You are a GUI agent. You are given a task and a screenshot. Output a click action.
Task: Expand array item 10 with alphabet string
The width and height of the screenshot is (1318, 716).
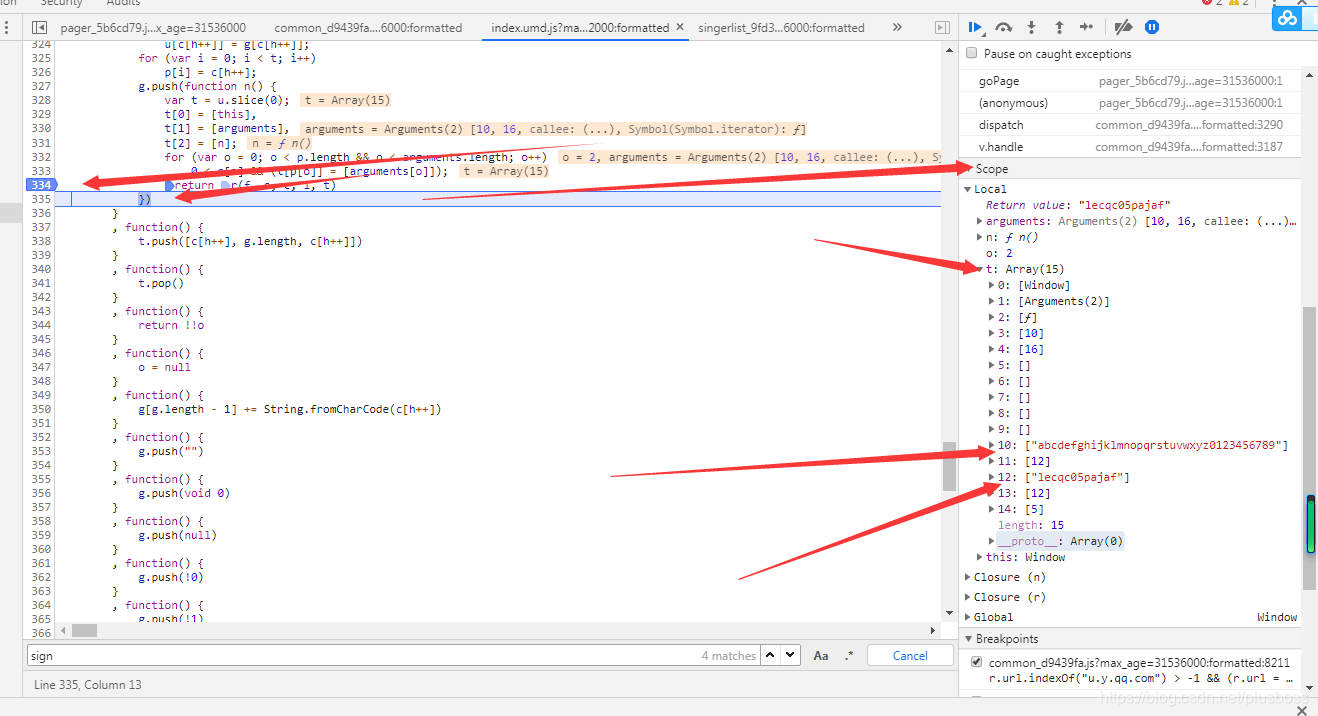(x=992, y=445)
